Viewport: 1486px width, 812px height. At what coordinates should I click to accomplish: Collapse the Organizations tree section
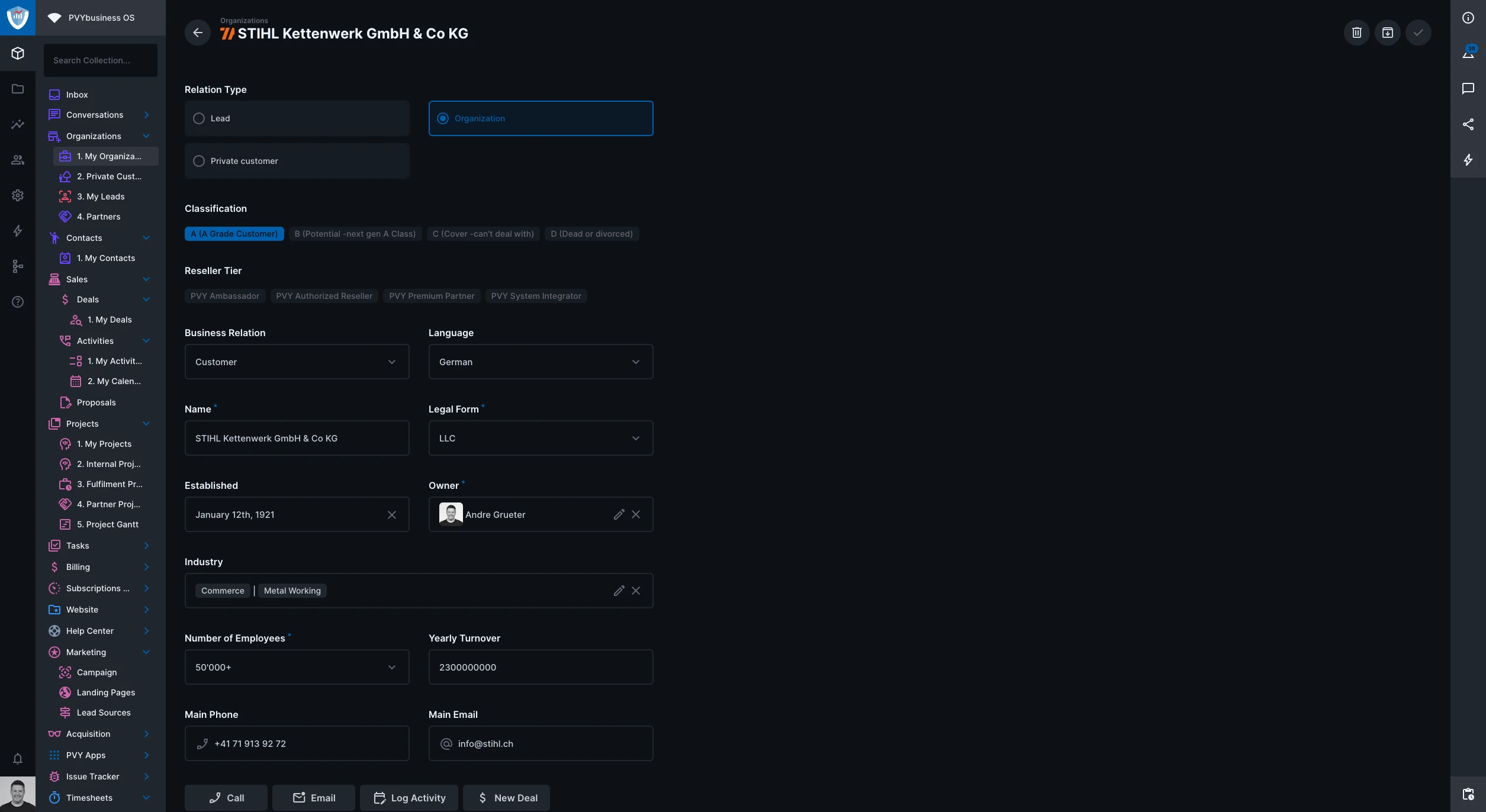(146, 136)
